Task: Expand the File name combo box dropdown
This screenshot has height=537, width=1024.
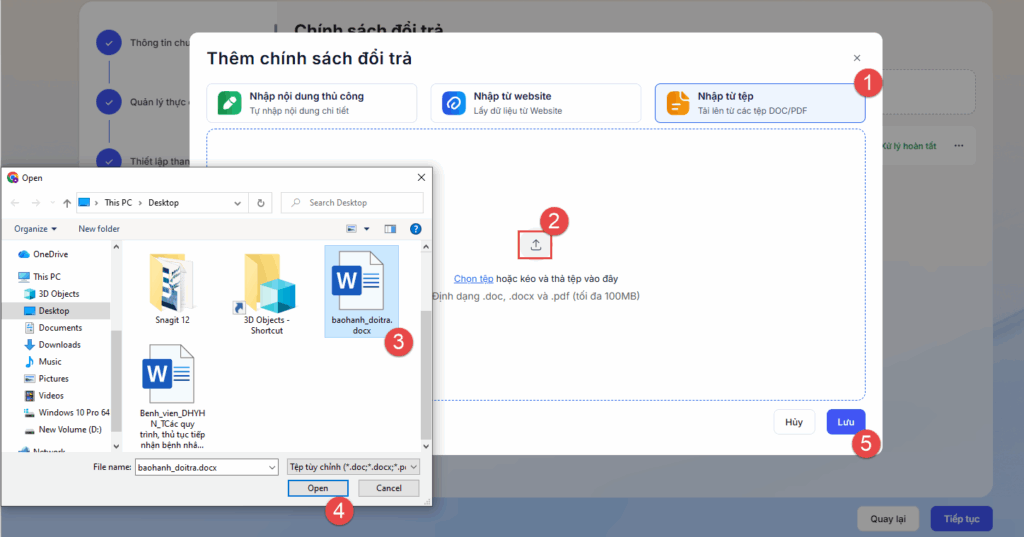Action: click(x=271, y=466)
